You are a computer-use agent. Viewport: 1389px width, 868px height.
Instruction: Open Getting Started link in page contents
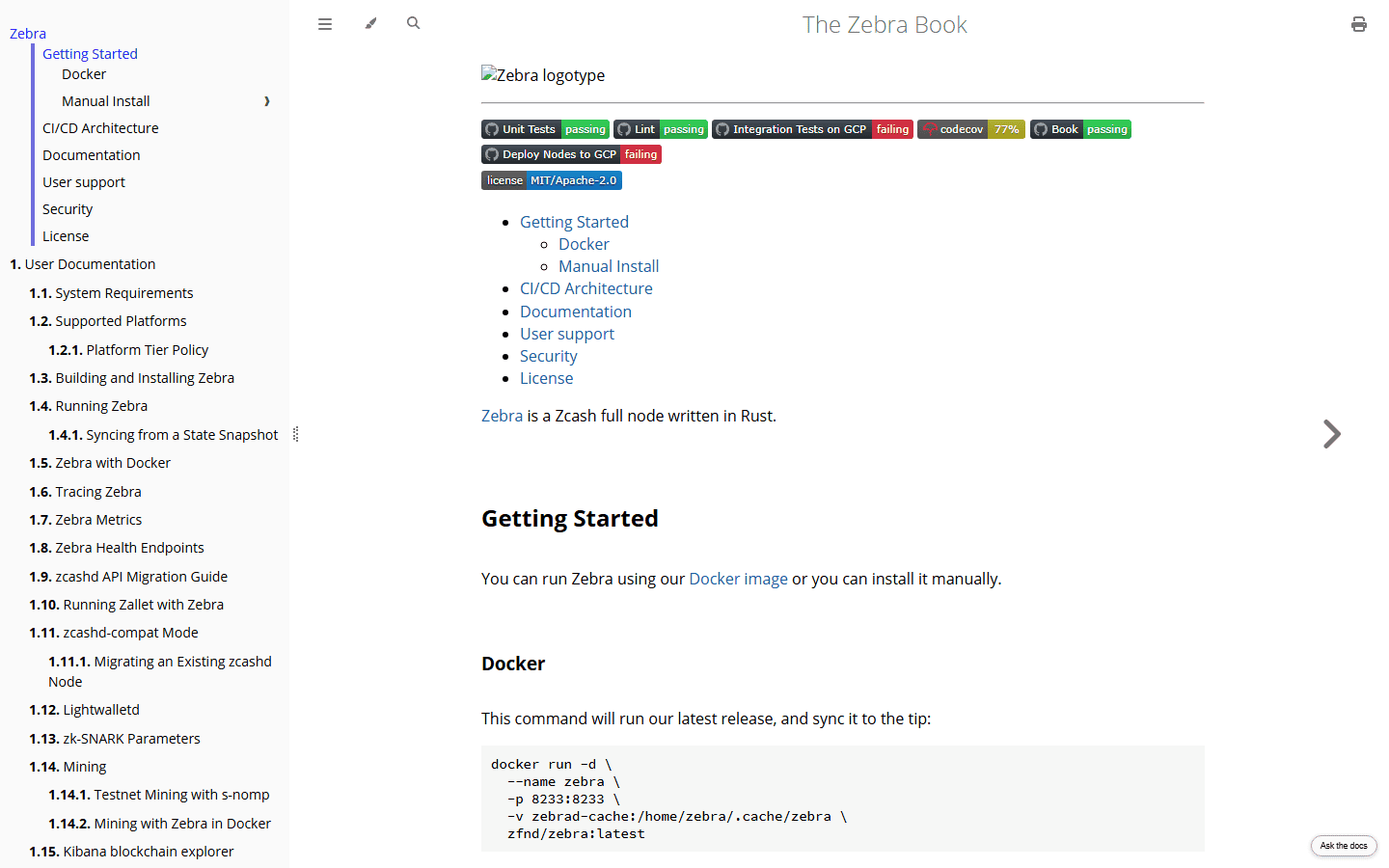tap(574, 222)
